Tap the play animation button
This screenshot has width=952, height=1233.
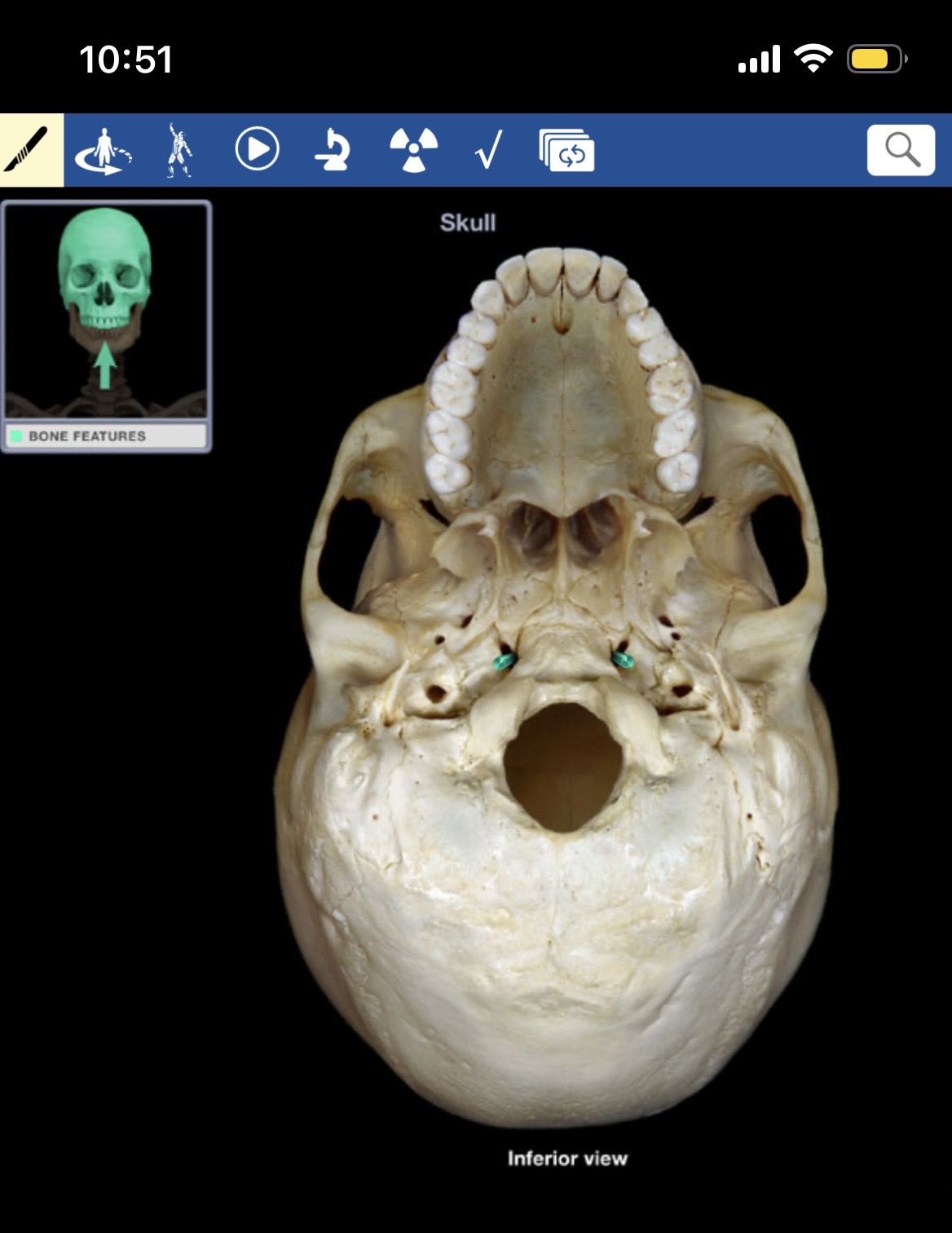pos(257,150)
